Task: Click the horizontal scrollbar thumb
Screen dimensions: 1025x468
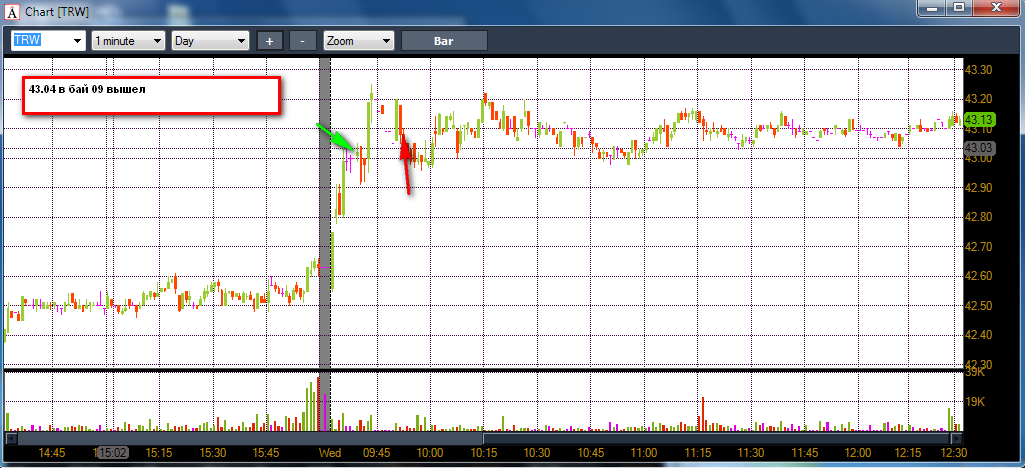Action: click(716, 439)
